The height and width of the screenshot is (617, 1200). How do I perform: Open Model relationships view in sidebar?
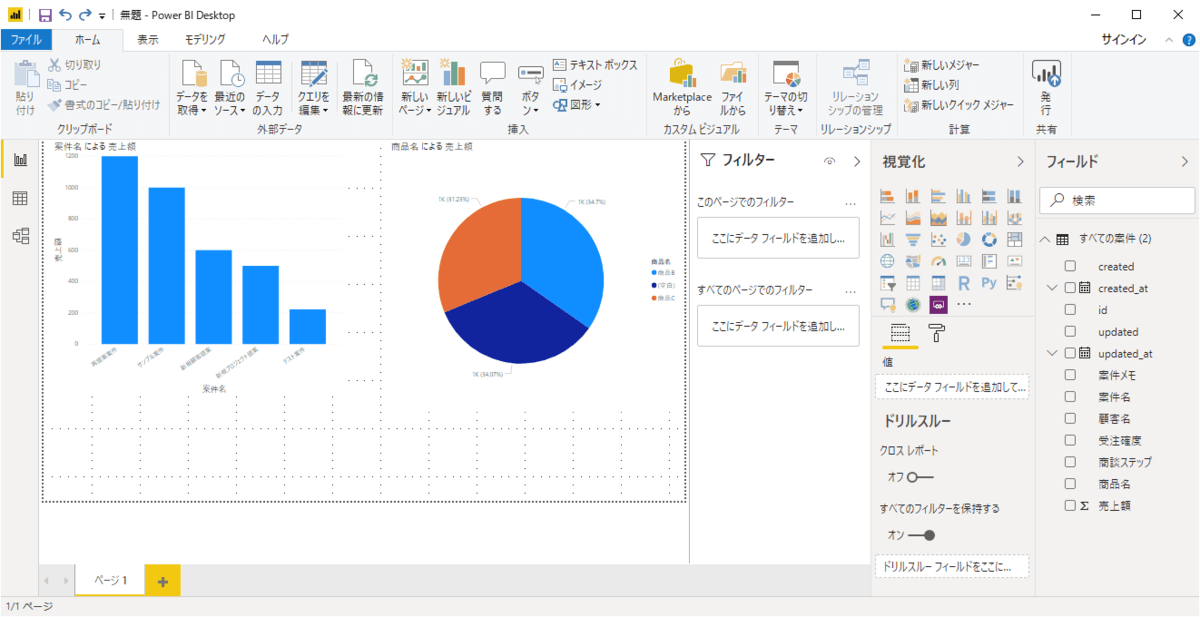pyautogui.click(x=20, y=236)
